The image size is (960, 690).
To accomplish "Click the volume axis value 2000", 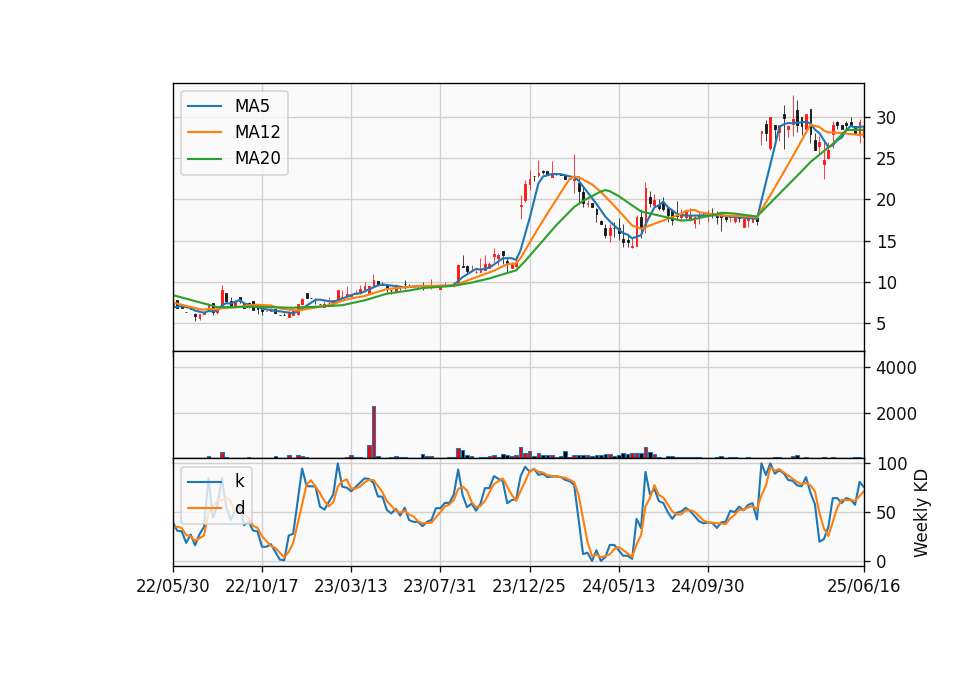I will click(896, 414).
